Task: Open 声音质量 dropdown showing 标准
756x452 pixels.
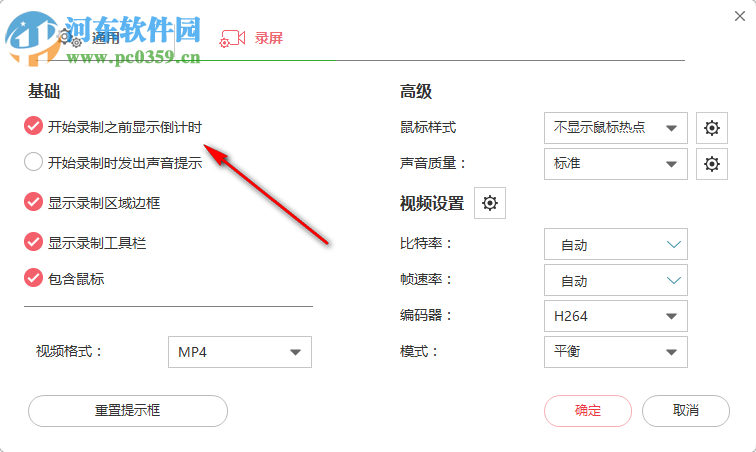Action: click(x=616, y=164)
